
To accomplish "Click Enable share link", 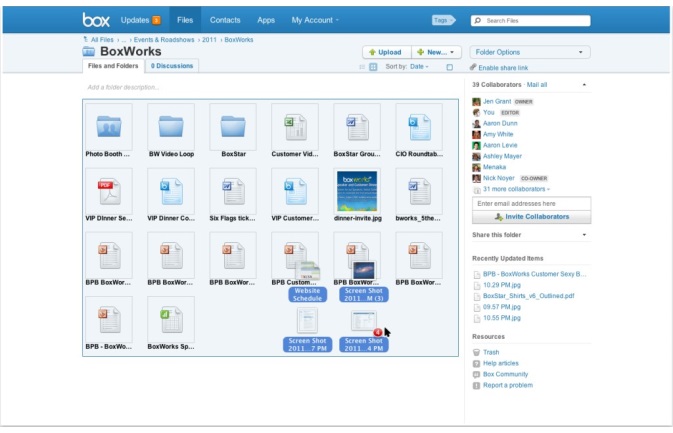I will (503, 68).
